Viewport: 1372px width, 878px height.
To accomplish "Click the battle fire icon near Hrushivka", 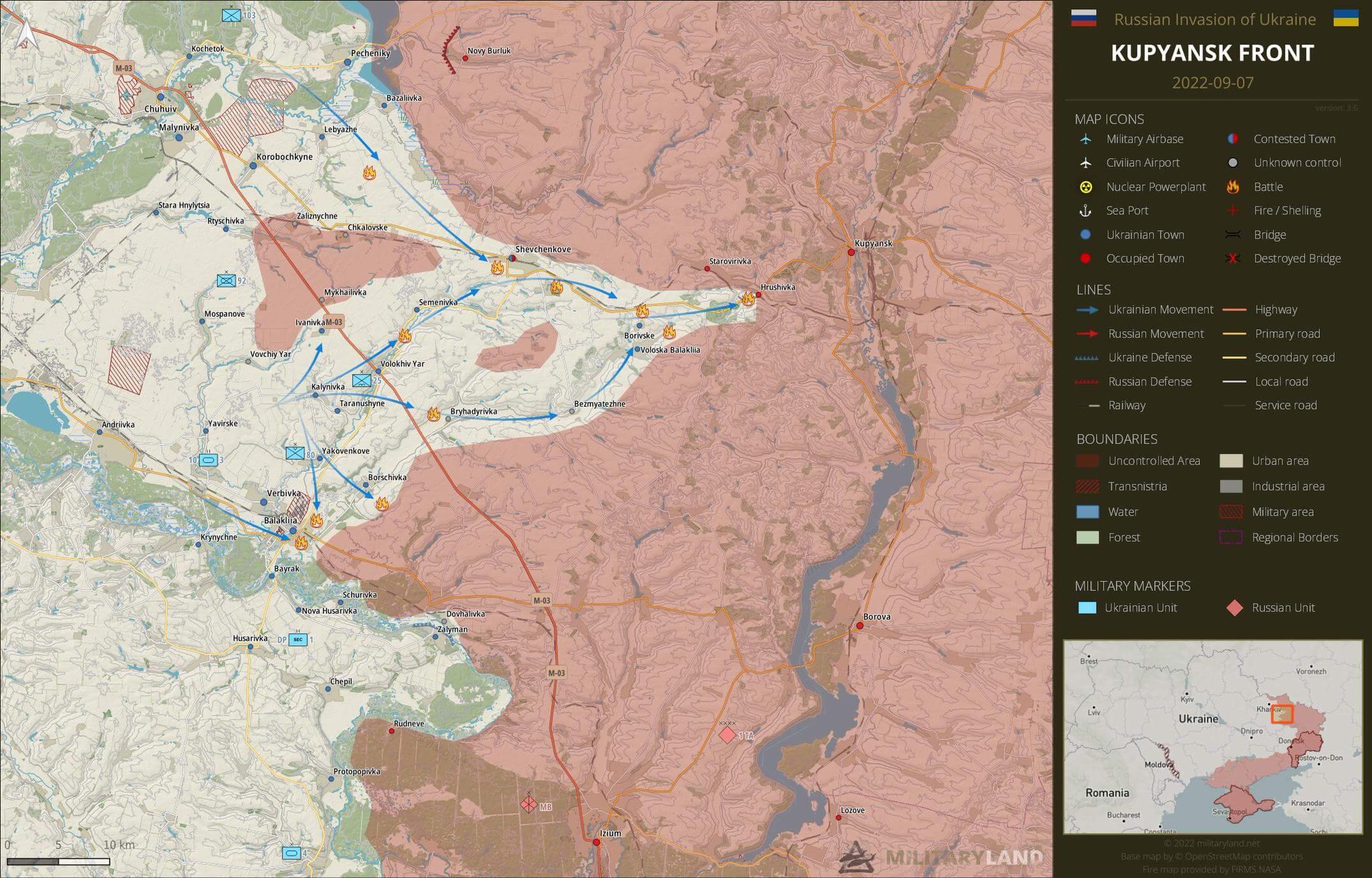I will (748, 299).
